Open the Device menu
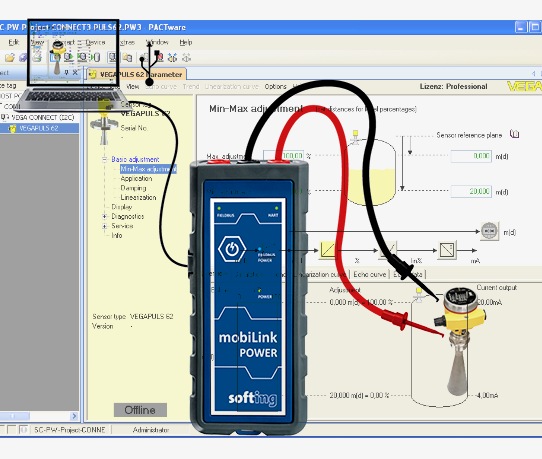Screen dimensions: 542x459 click(x=95, y=42)
